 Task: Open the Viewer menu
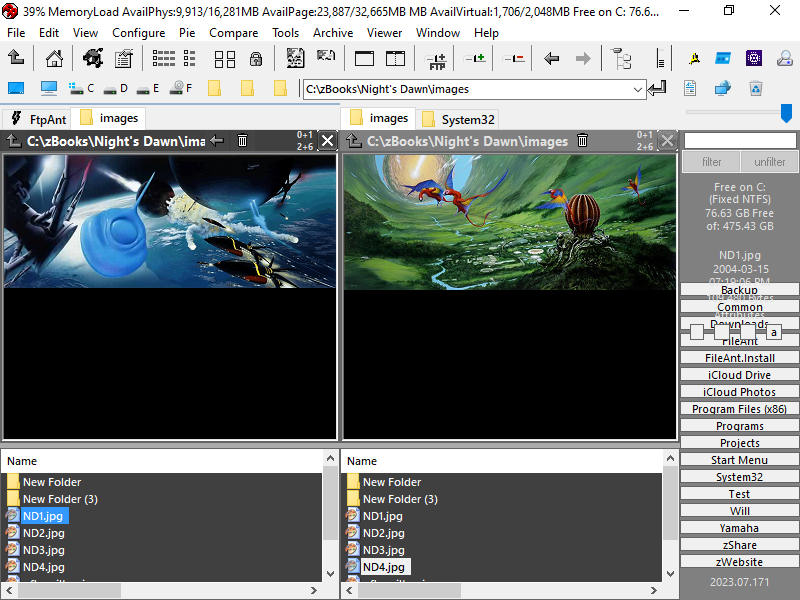pos(384,33)
